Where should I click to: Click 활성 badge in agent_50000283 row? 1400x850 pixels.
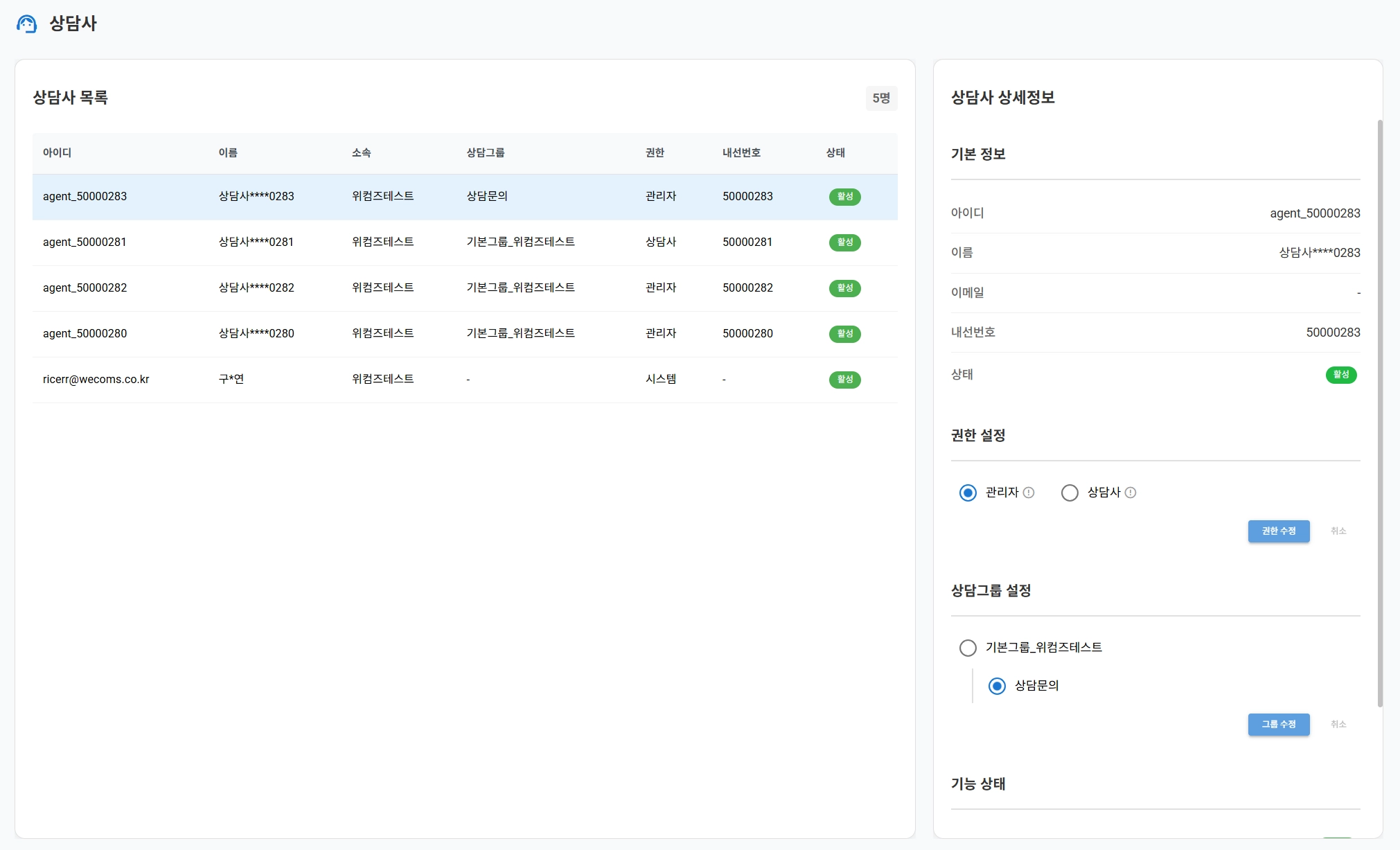[844, 197]
